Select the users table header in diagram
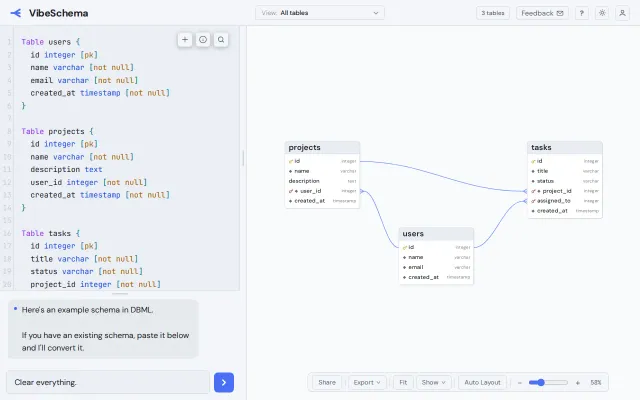 click(x=436, y=233)
